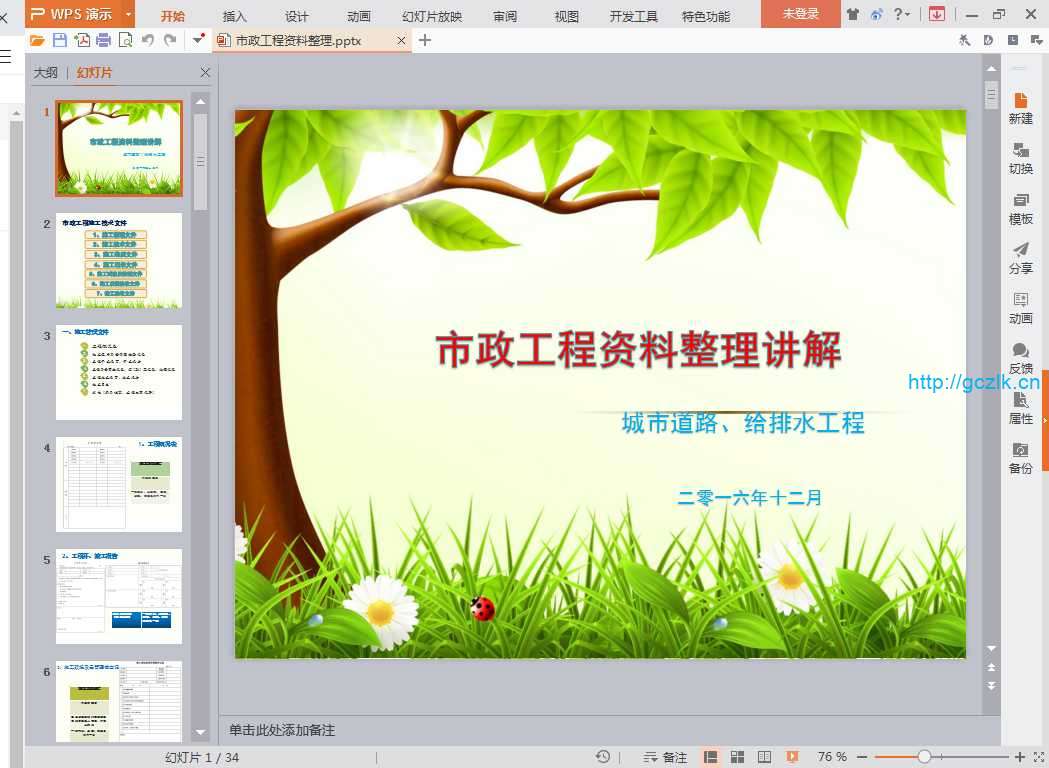Click the 分享 (Share) sidebar icon
The image size is (1049, 768).
1020,258
